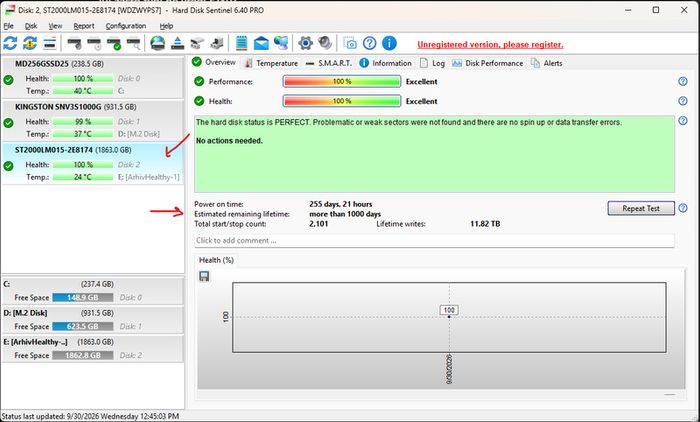Screen dimensions: 700x422
Task: Click the disk icon with gear badge
Action: click(75, 43)
